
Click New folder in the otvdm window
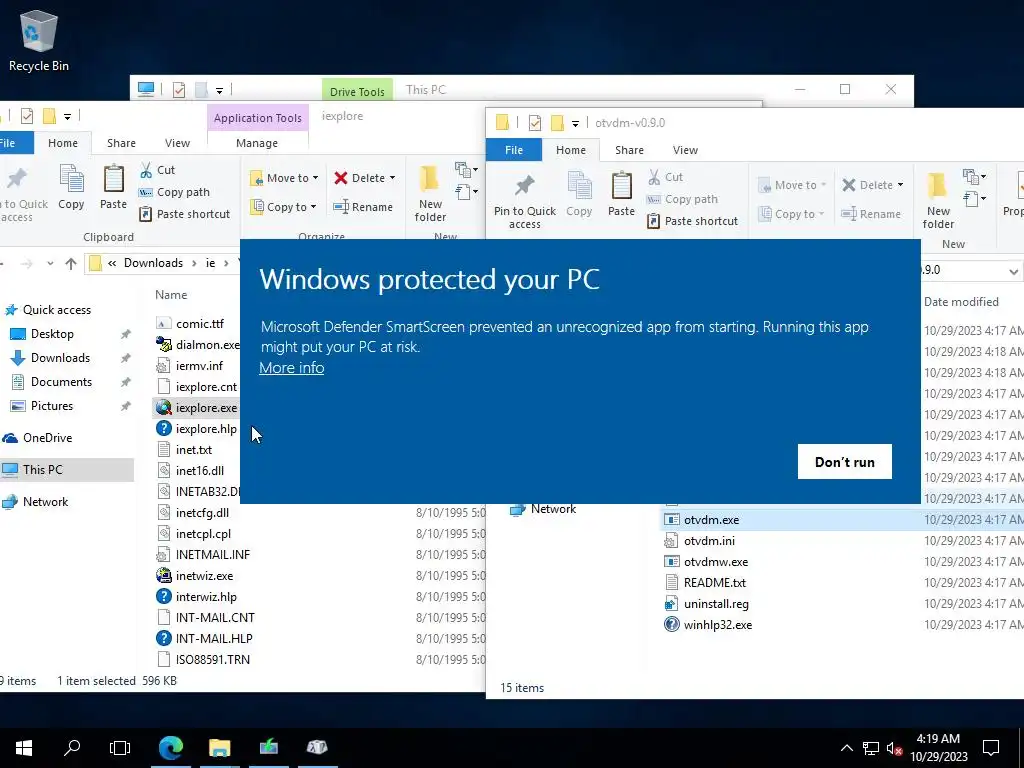click(938, 200)
